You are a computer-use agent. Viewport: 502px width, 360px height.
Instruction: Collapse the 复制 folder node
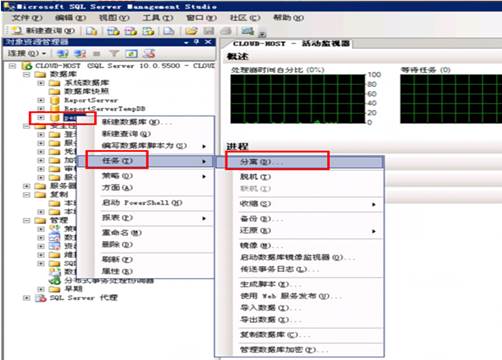(27, 195)
